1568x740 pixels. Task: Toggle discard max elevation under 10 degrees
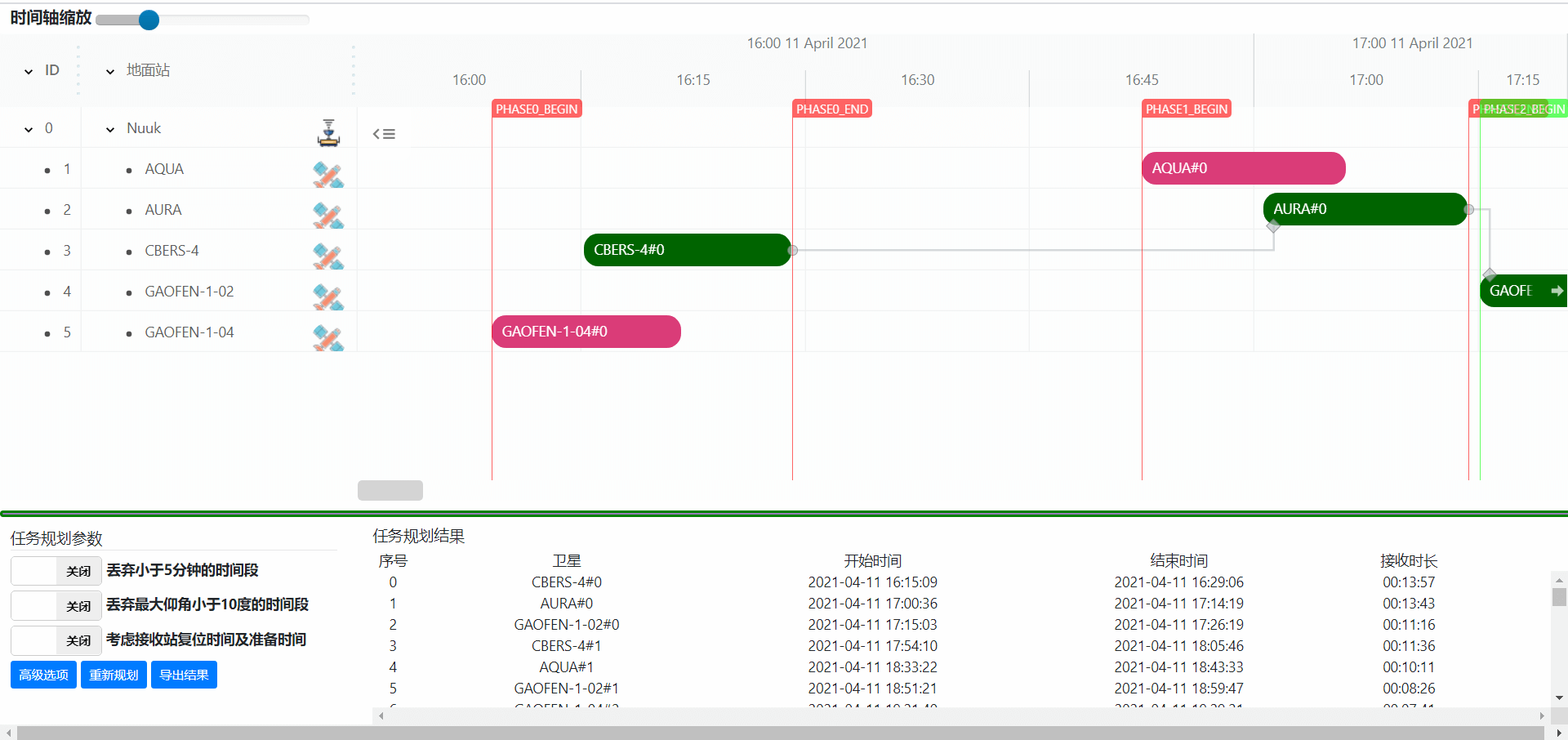(x=56, y=605)
